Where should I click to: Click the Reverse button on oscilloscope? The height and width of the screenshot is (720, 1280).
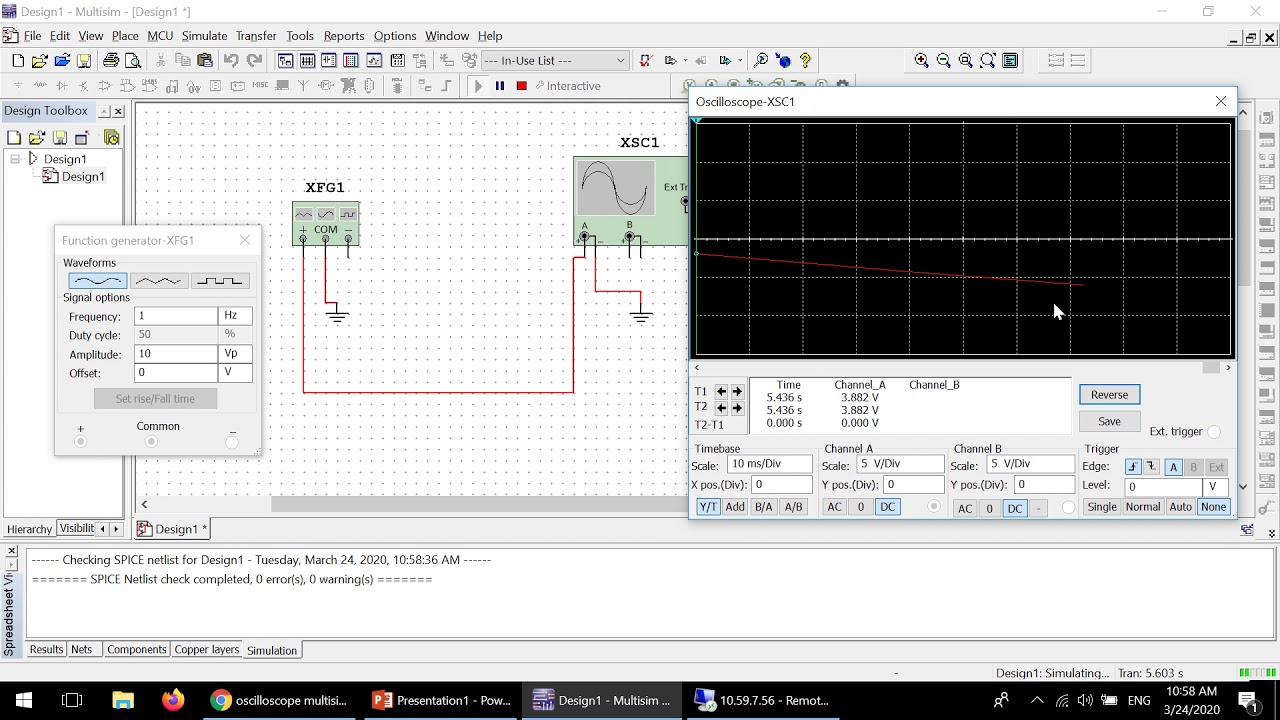pyautogui.click(x=1109, y=395)
